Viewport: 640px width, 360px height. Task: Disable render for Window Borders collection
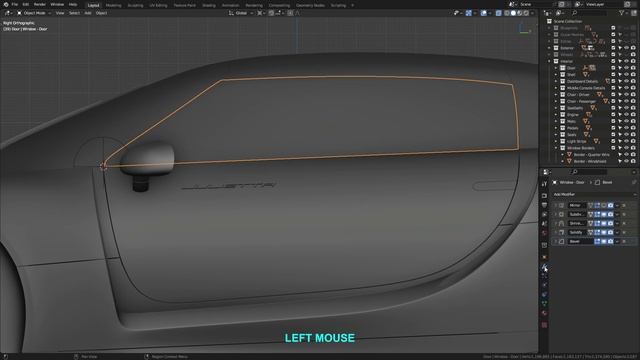(x=633, y=148)
